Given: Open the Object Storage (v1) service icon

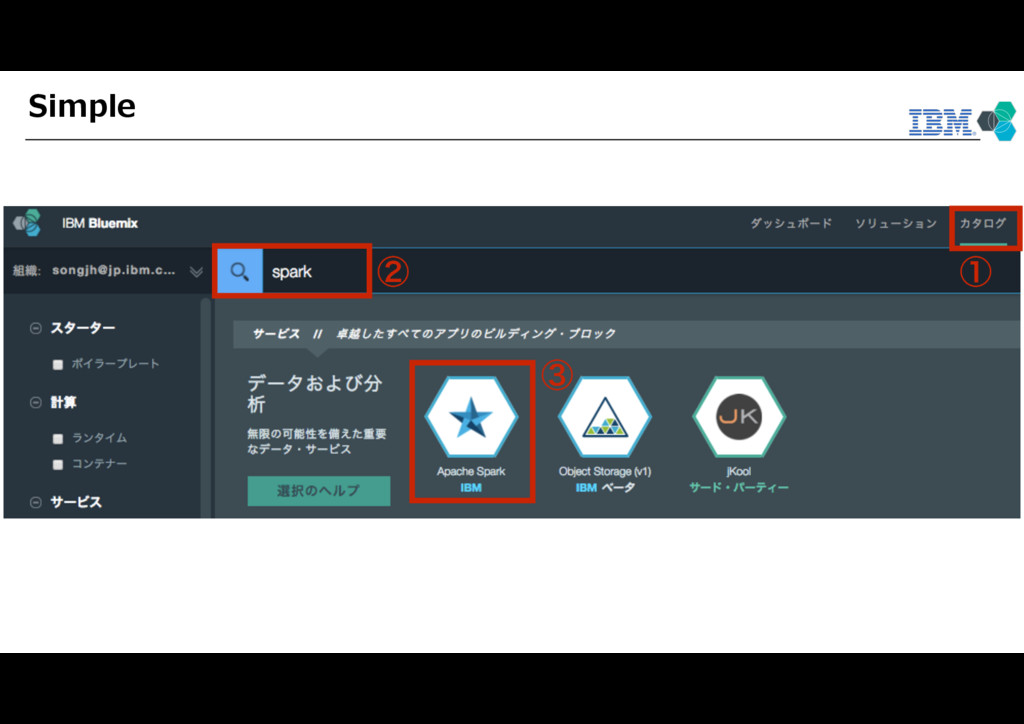Looking at the screenshot, I should 605,417.
